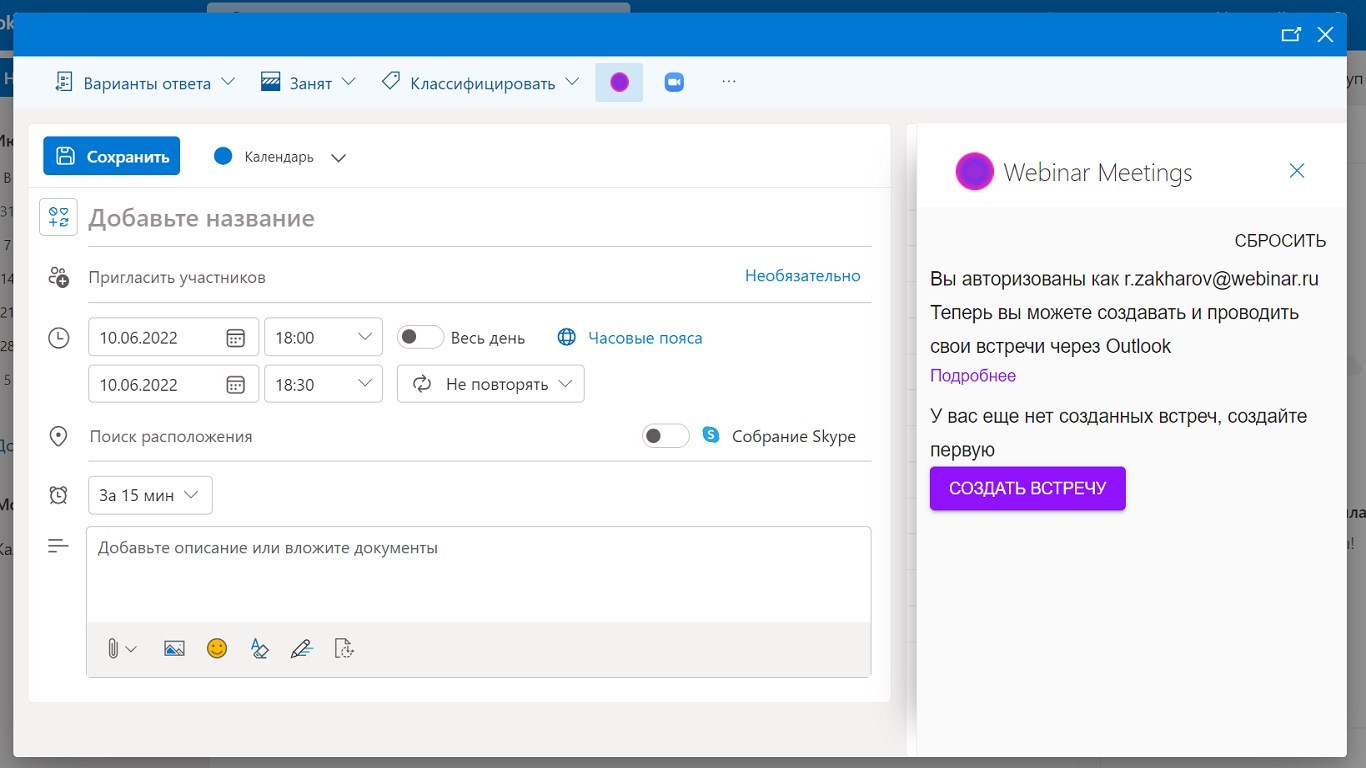Open the Варианты ответа dropdown
The image size is (1366, 768).
[x=145, y=83]
